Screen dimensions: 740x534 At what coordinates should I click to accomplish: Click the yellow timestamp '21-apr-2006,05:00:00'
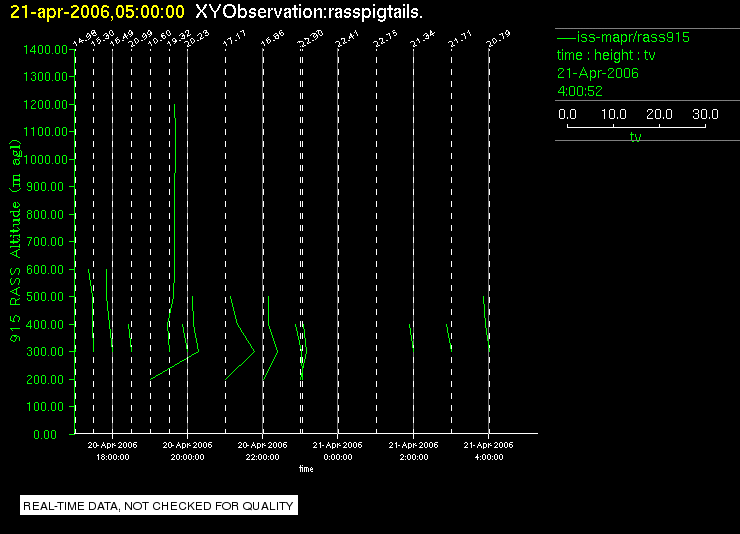pyautogui.click(x=97, y=12)
